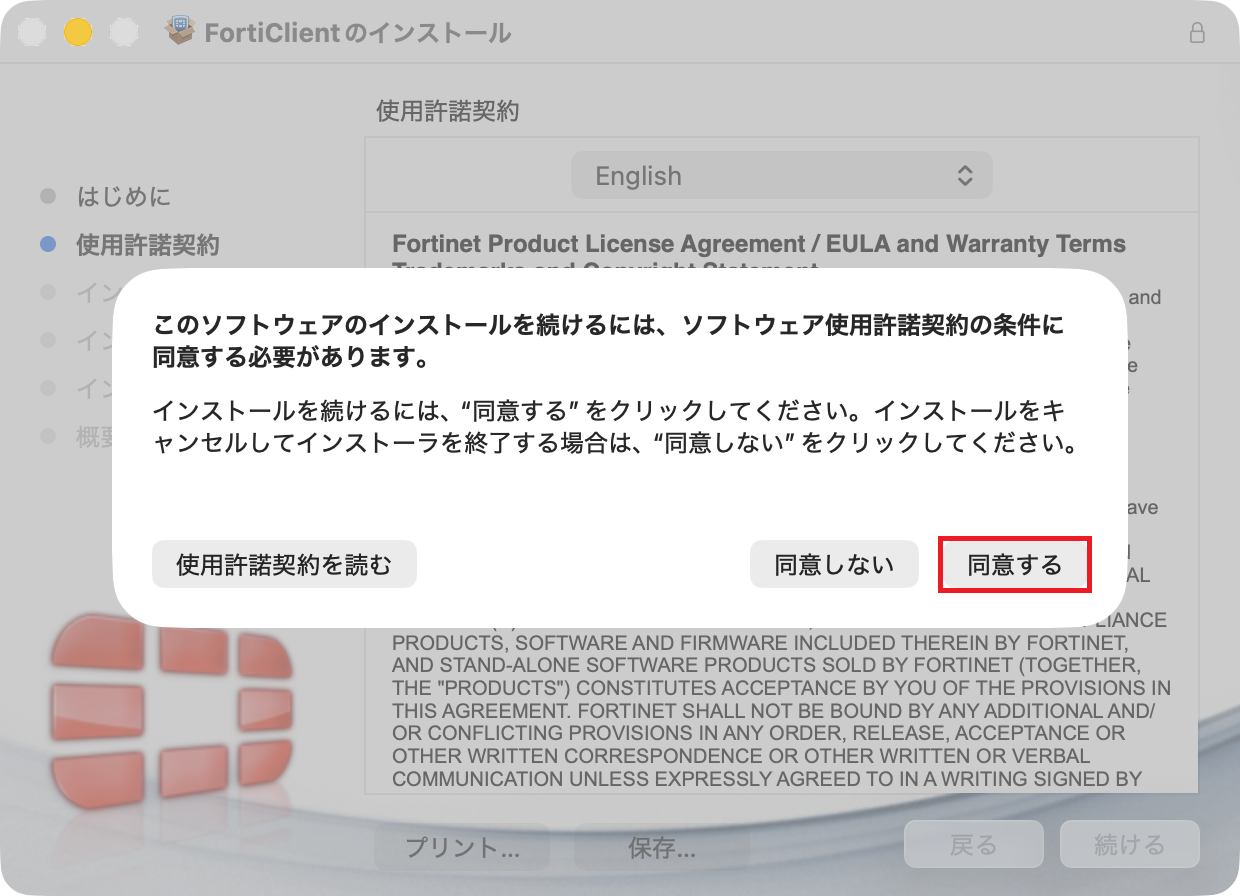Click the gray bullet beside はじめに step
The image size is (1240, 896).
click(x=48, y=196)
